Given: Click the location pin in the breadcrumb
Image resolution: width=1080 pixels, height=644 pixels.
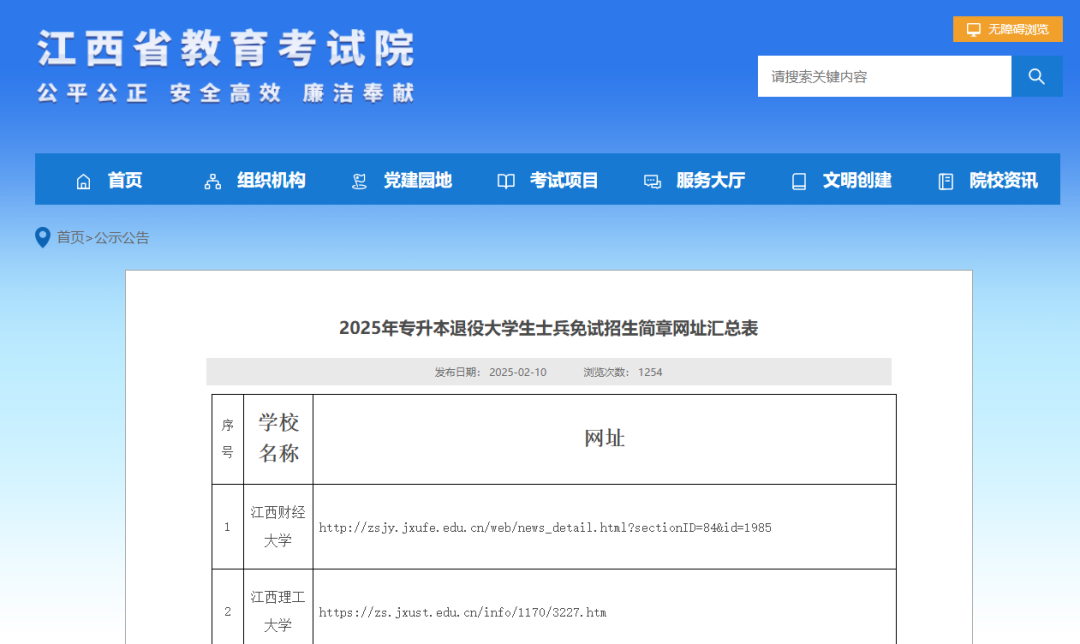Looking at the screenshot, I should coord(41,237).
